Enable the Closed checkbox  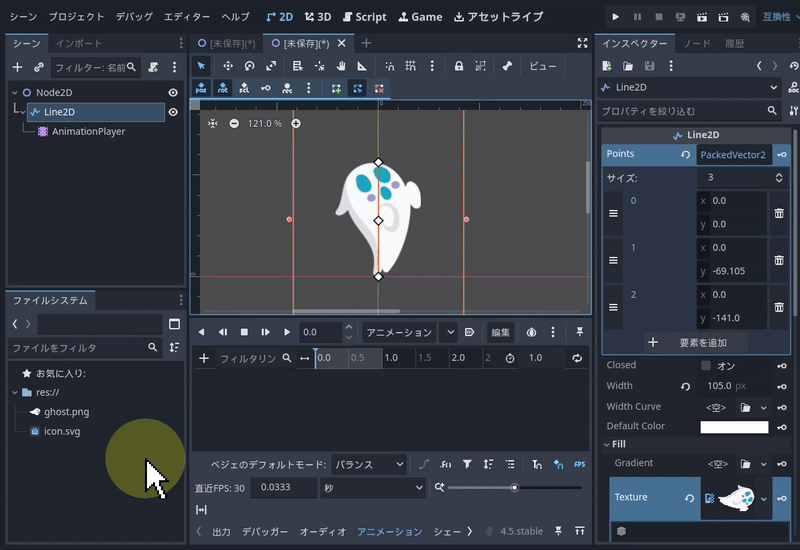(706, 366)
